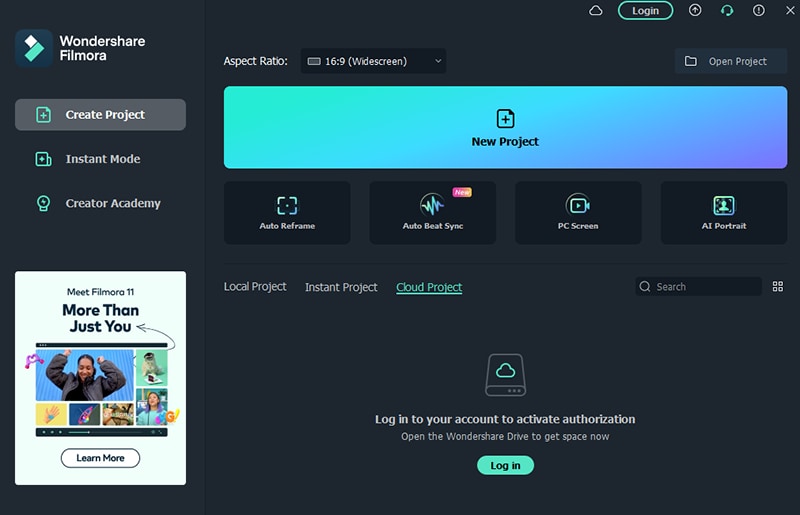Open the AI Portrait tool
The image size is (800, 515).
[724, 213]
